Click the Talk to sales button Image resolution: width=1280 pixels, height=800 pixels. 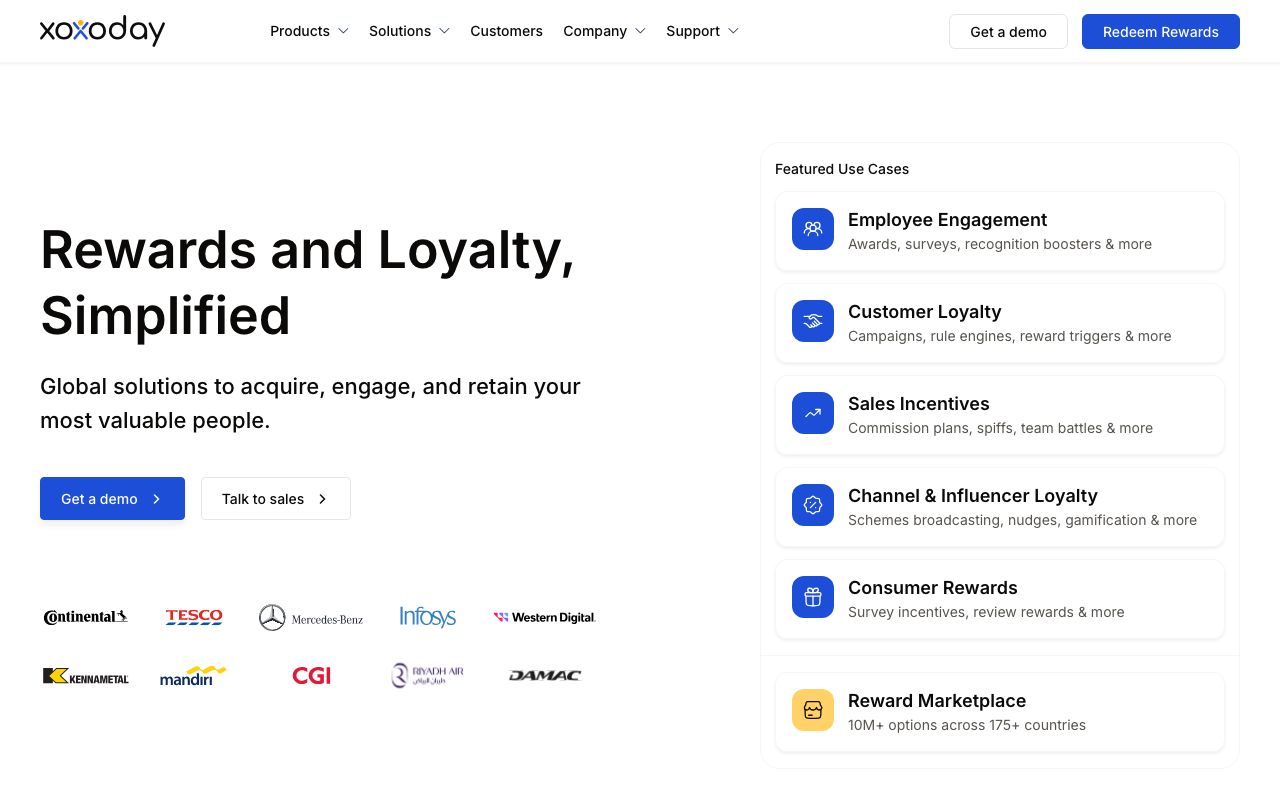pyautogui.click(x=276, y=498)
